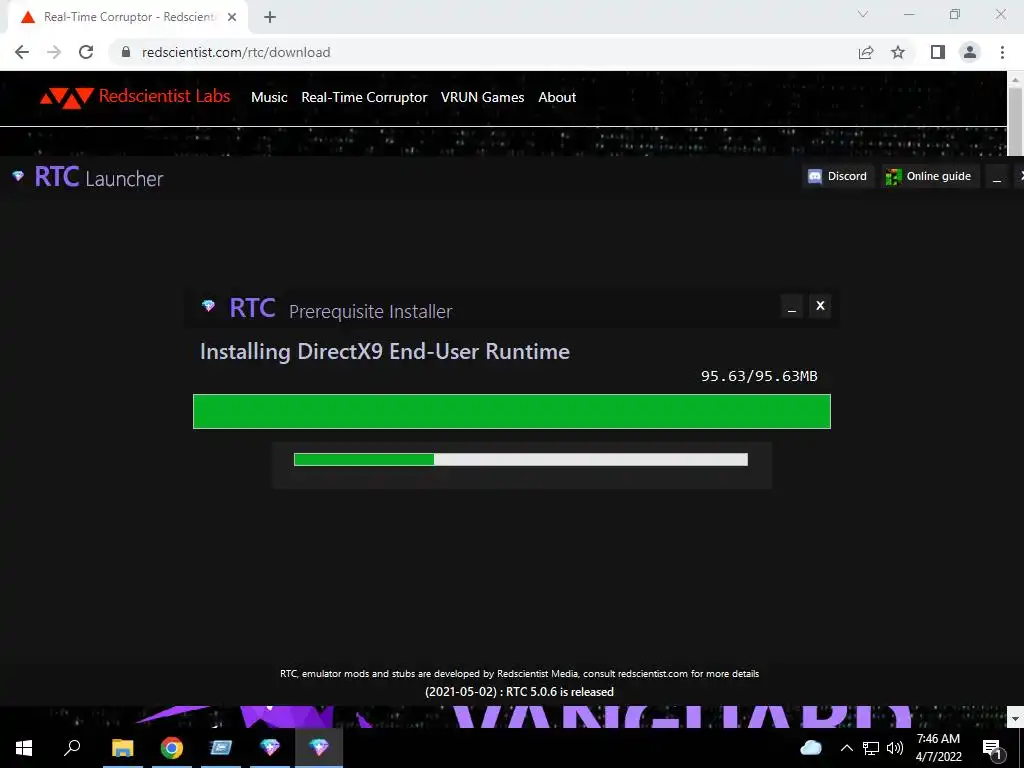Open Chrome profile menu
1024x768 pixels.
pos(970,52)
